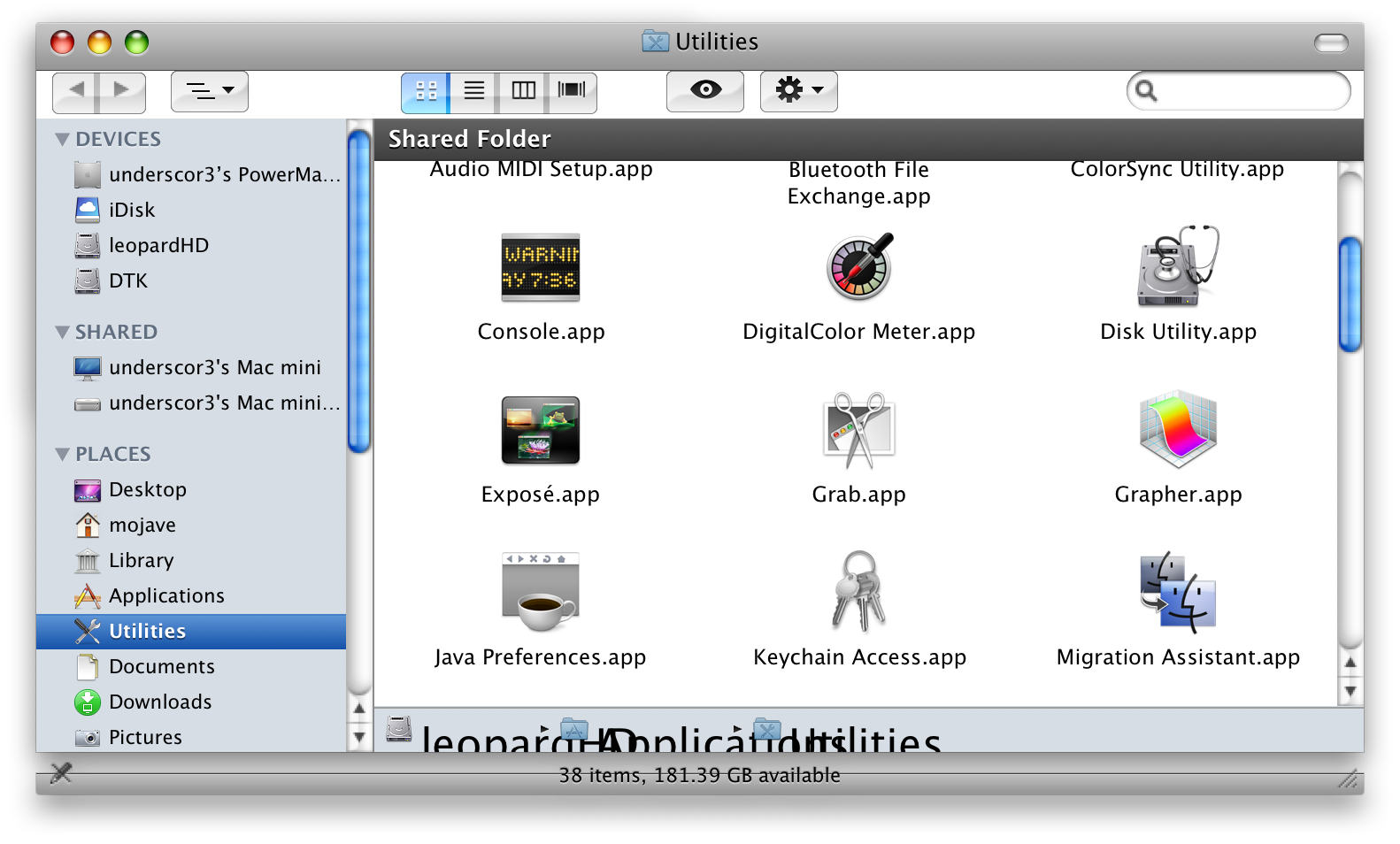Collapse the PLACES section
The width and height of the screenshot is (1400, 844).
pos(62,454)
